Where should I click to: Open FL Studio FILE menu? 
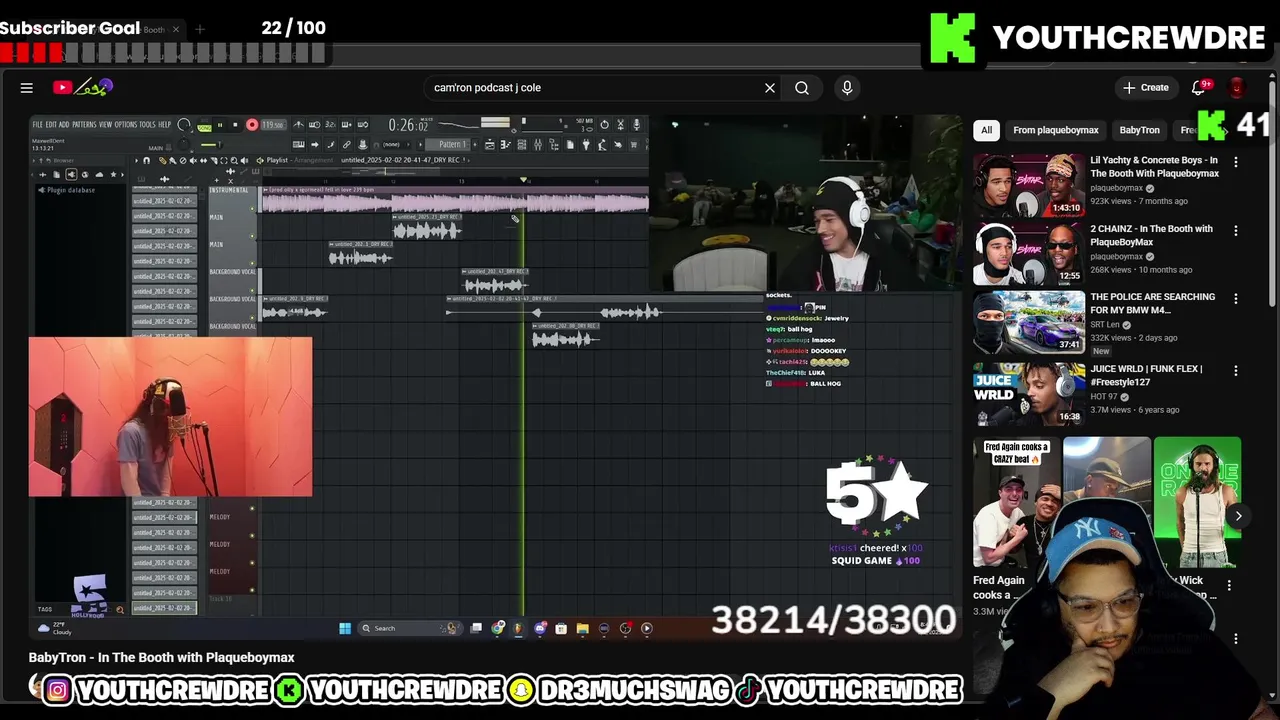(38, 125)
